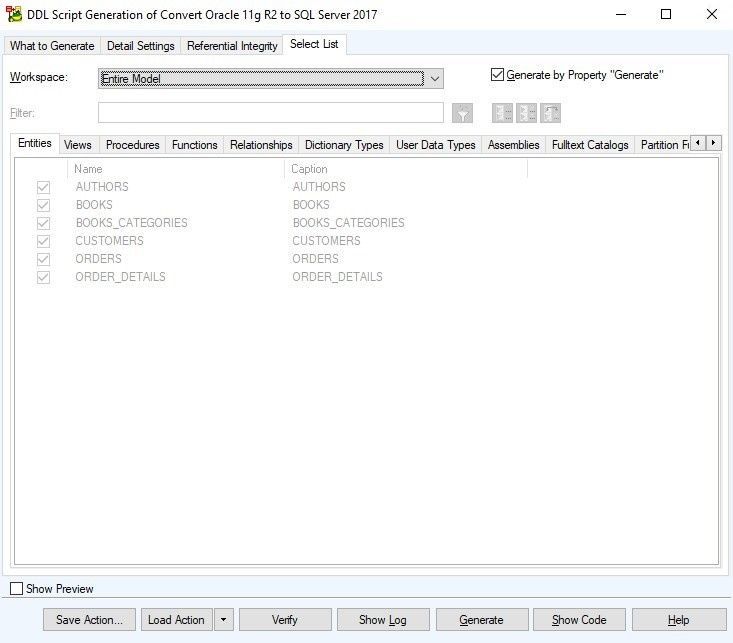Select the Select List tab

click(314, 44)
